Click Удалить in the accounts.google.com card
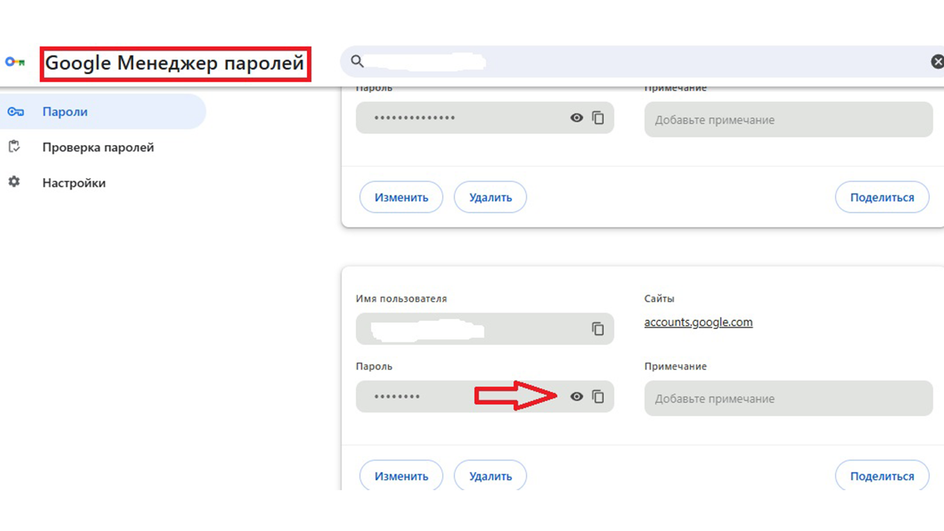This screenshot has width=944, height=531. click(490, 476)
